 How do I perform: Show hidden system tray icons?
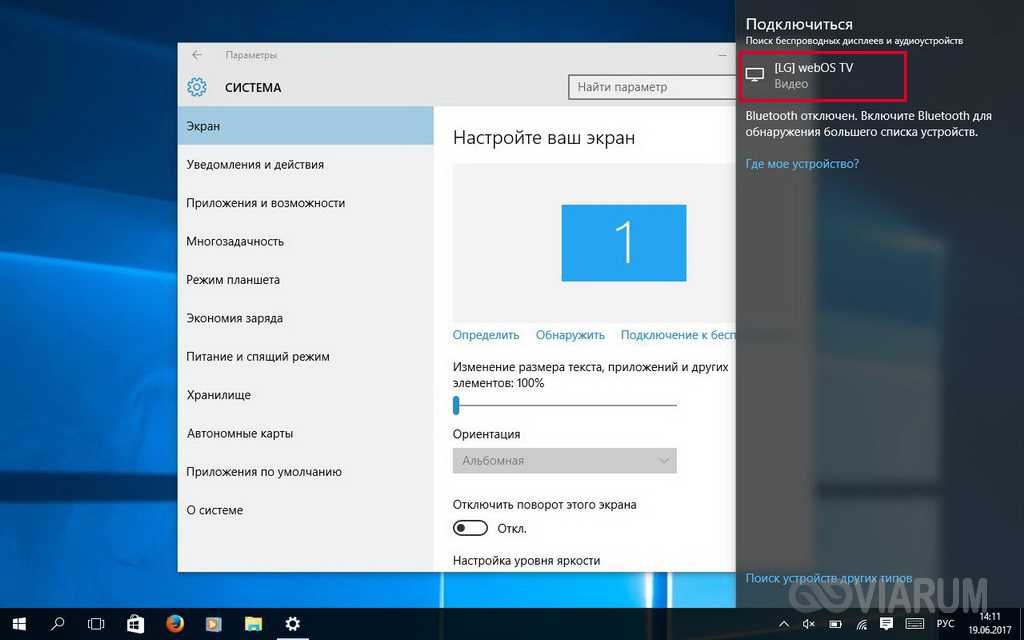point(785,624)
